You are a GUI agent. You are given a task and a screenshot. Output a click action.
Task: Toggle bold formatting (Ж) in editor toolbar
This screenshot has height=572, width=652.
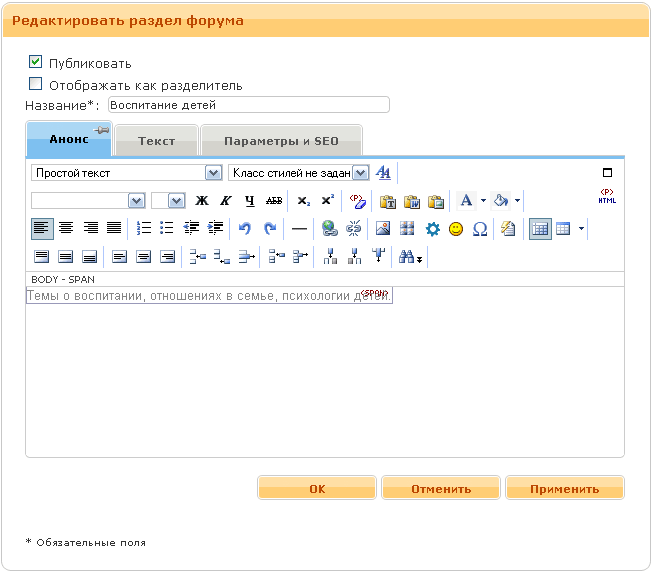[x=202, y=201]
